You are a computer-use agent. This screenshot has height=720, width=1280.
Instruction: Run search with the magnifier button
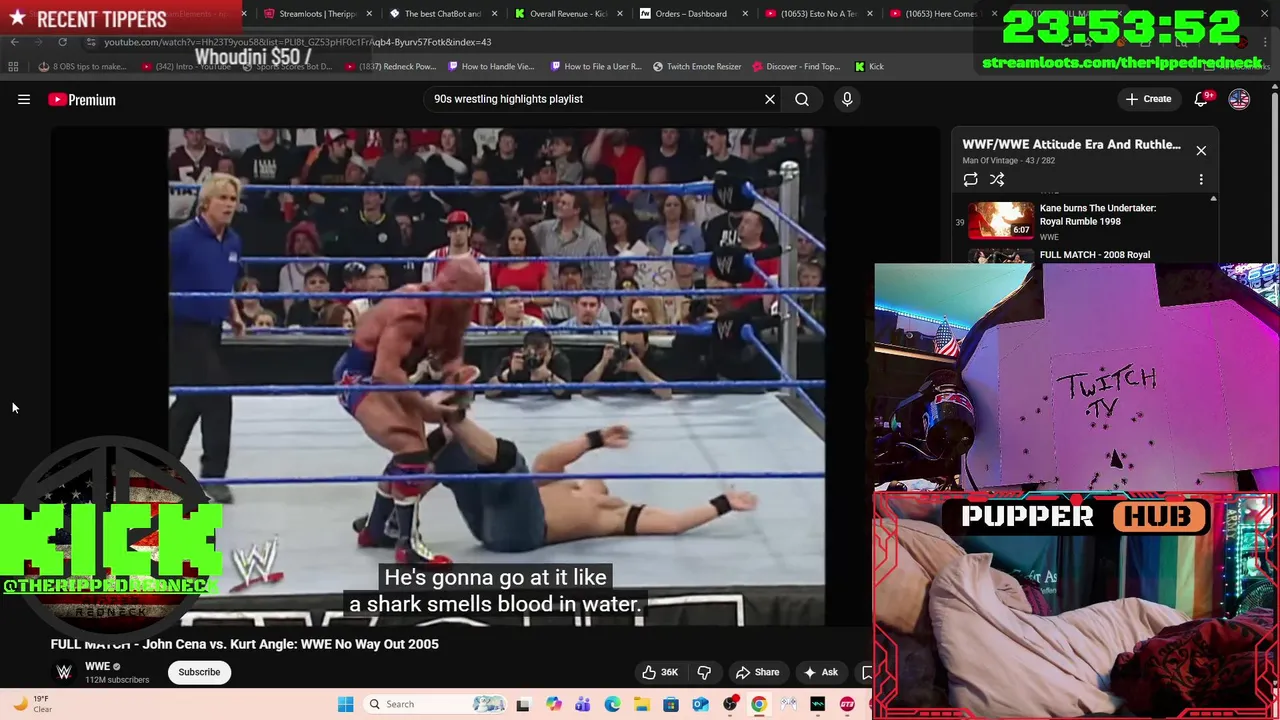pyautogui.click(x=802, y=99)
